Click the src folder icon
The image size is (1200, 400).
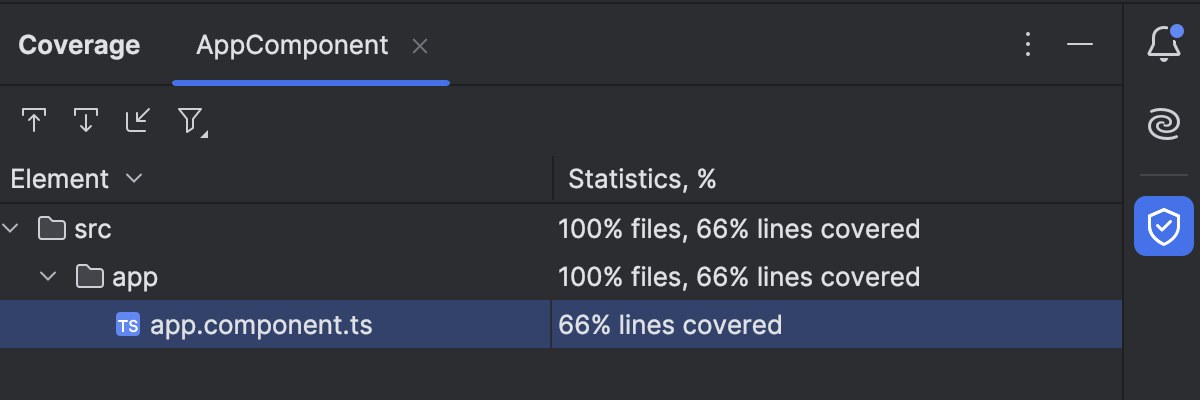51,229
